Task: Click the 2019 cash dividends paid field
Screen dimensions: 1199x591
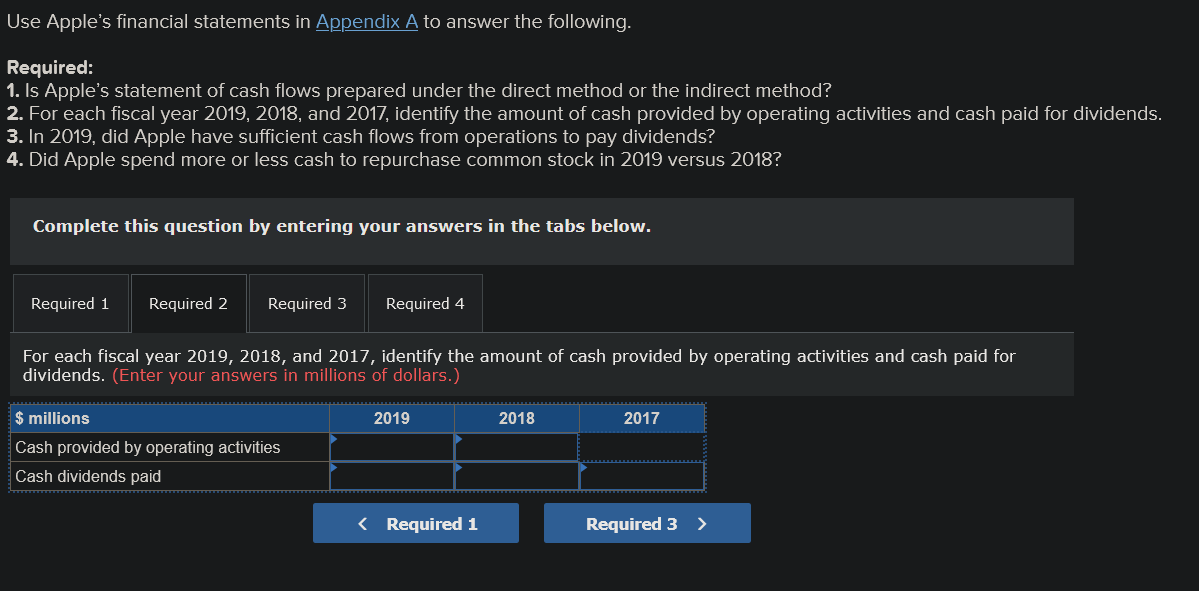Action: coord(392,476)
